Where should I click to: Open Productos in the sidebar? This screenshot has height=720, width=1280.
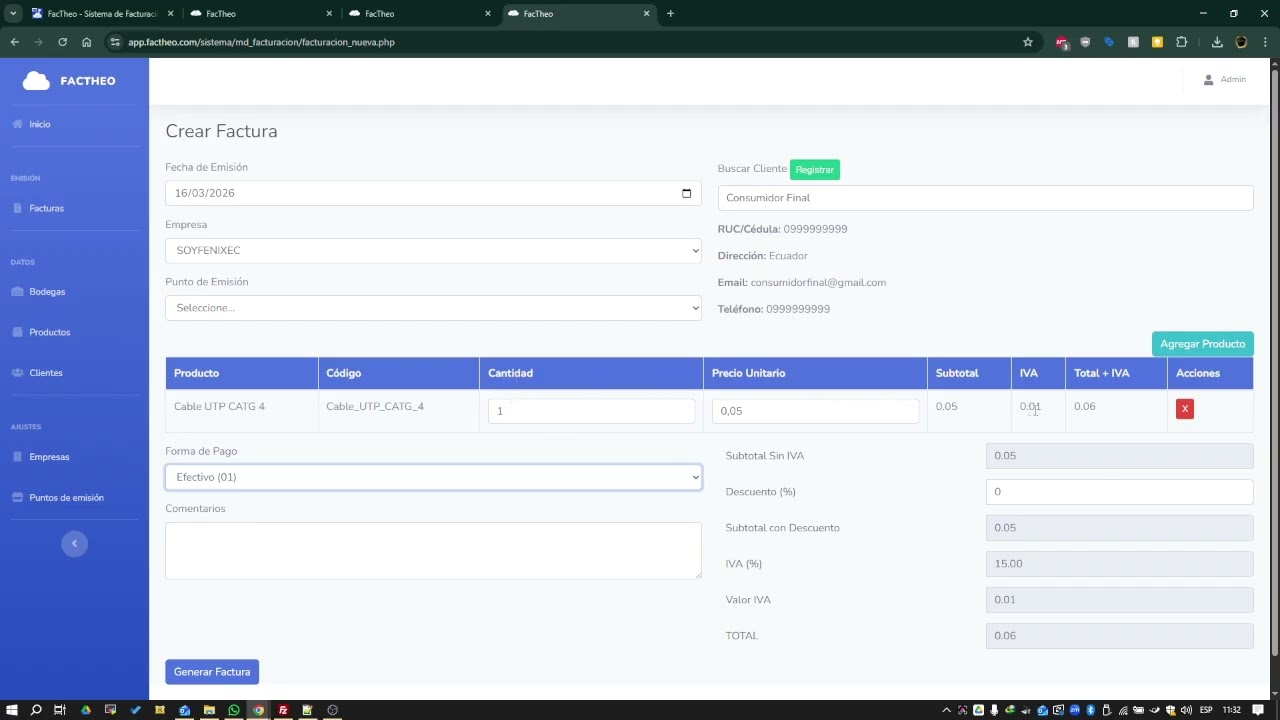click(x=41, y=332)
